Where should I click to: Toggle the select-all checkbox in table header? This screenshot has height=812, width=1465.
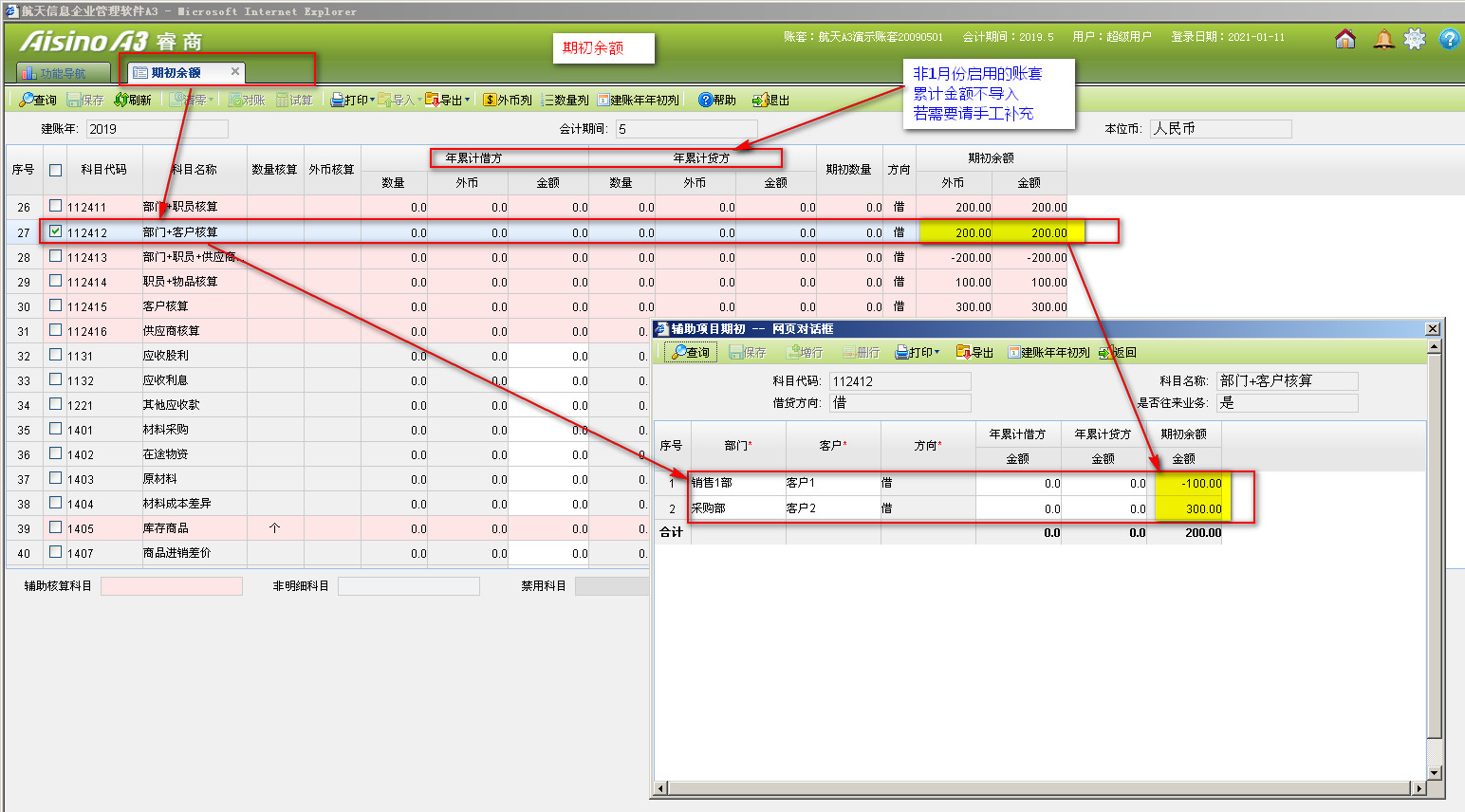coord(55,170)
